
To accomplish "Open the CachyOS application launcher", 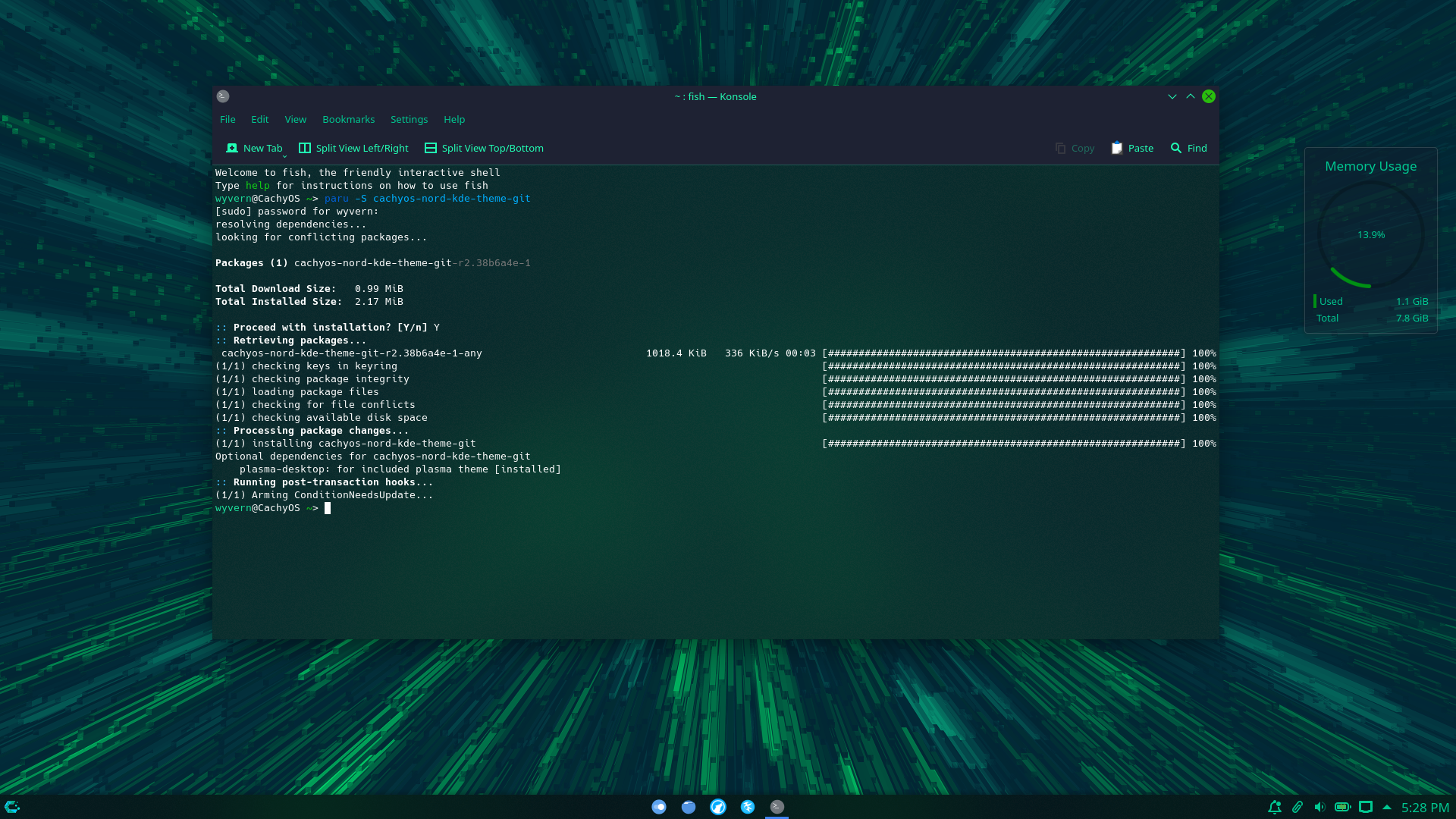I will (11, 806).
